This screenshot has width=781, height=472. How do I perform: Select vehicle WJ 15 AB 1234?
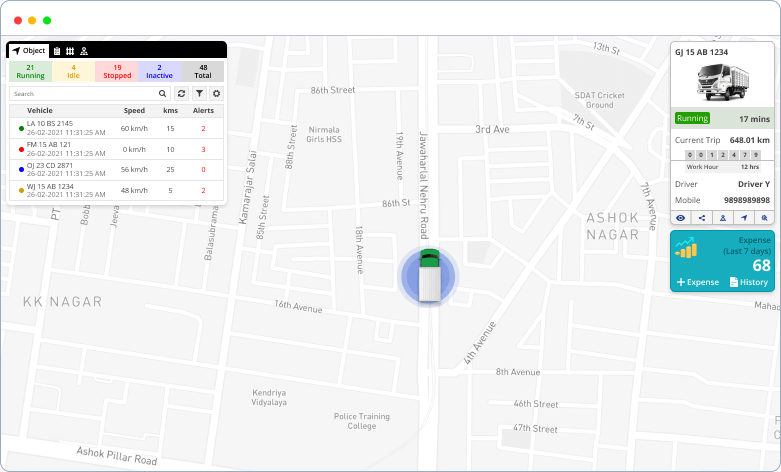point(116,191)
